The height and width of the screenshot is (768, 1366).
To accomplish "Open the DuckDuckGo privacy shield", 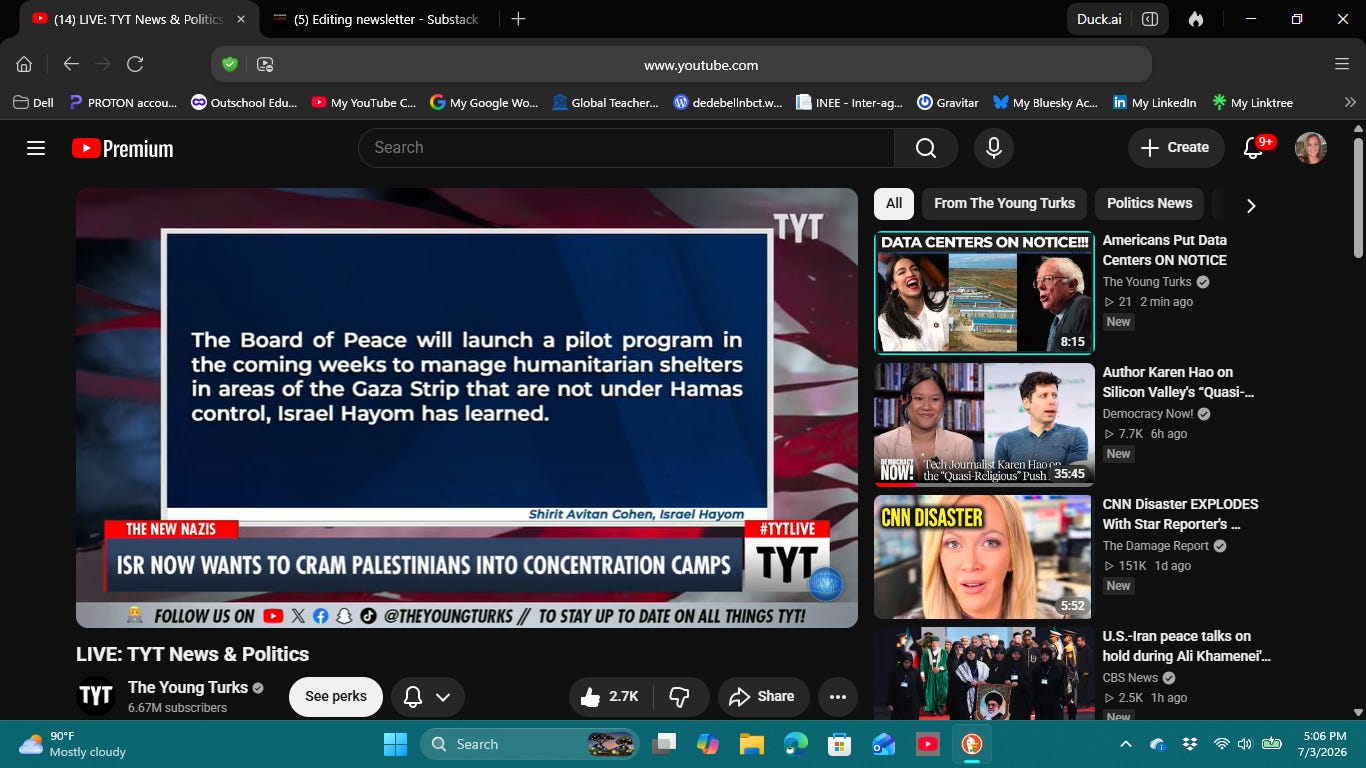I will pos(230,64).
